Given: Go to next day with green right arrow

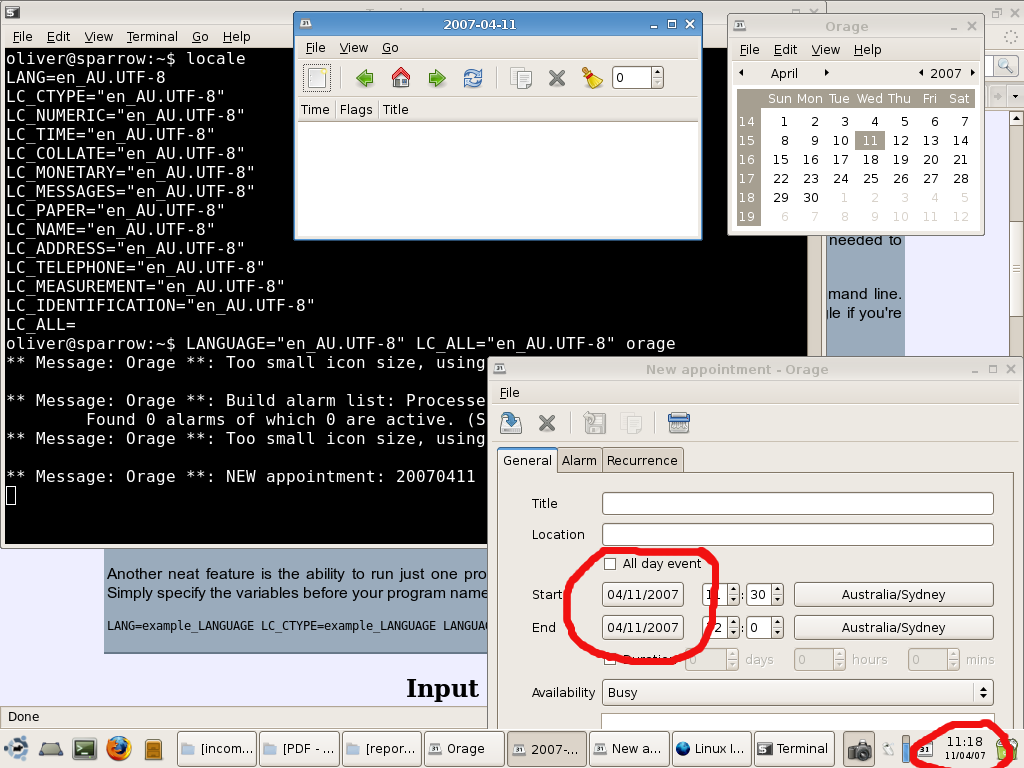Looking at the screenshot, I should pyautogui.click(x=437, y=78).
